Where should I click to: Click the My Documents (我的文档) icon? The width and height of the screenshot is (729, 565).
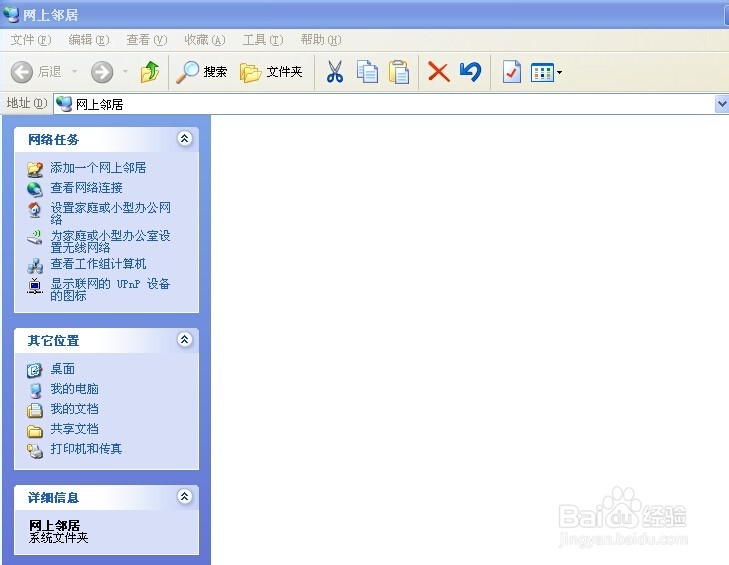[x=35, y=410]
